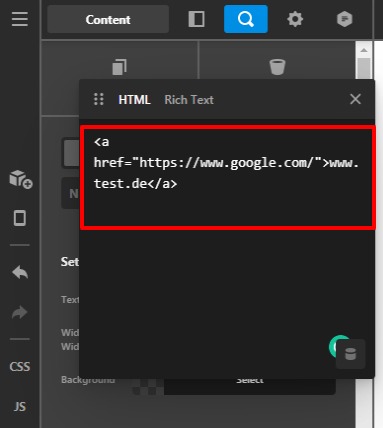Click the dynamic content database icon

coord(350,354)
